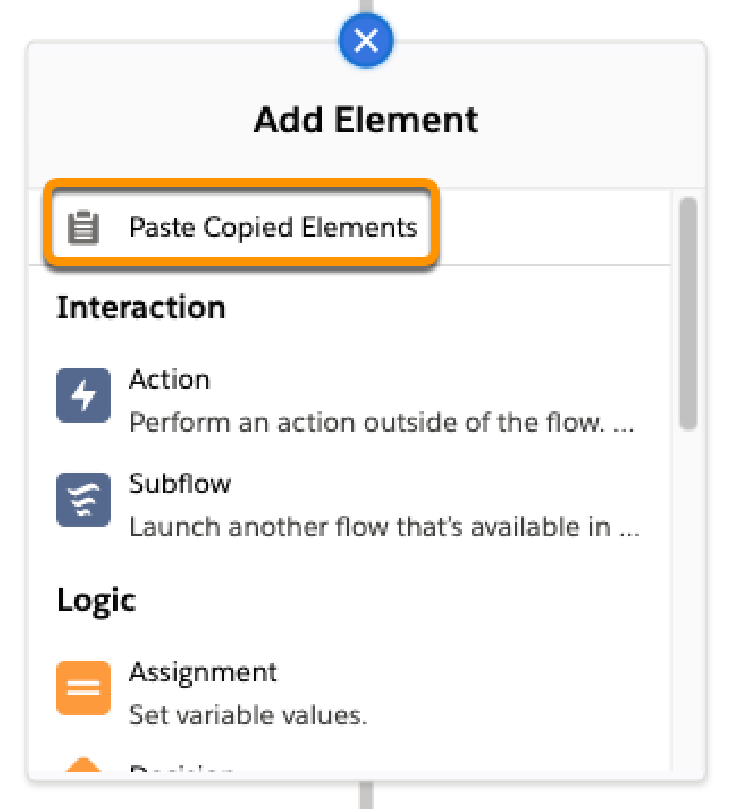Click the Add Element title
Viewport: 732px width, 809px height.
pyautogui.click(x=366, y=120)
